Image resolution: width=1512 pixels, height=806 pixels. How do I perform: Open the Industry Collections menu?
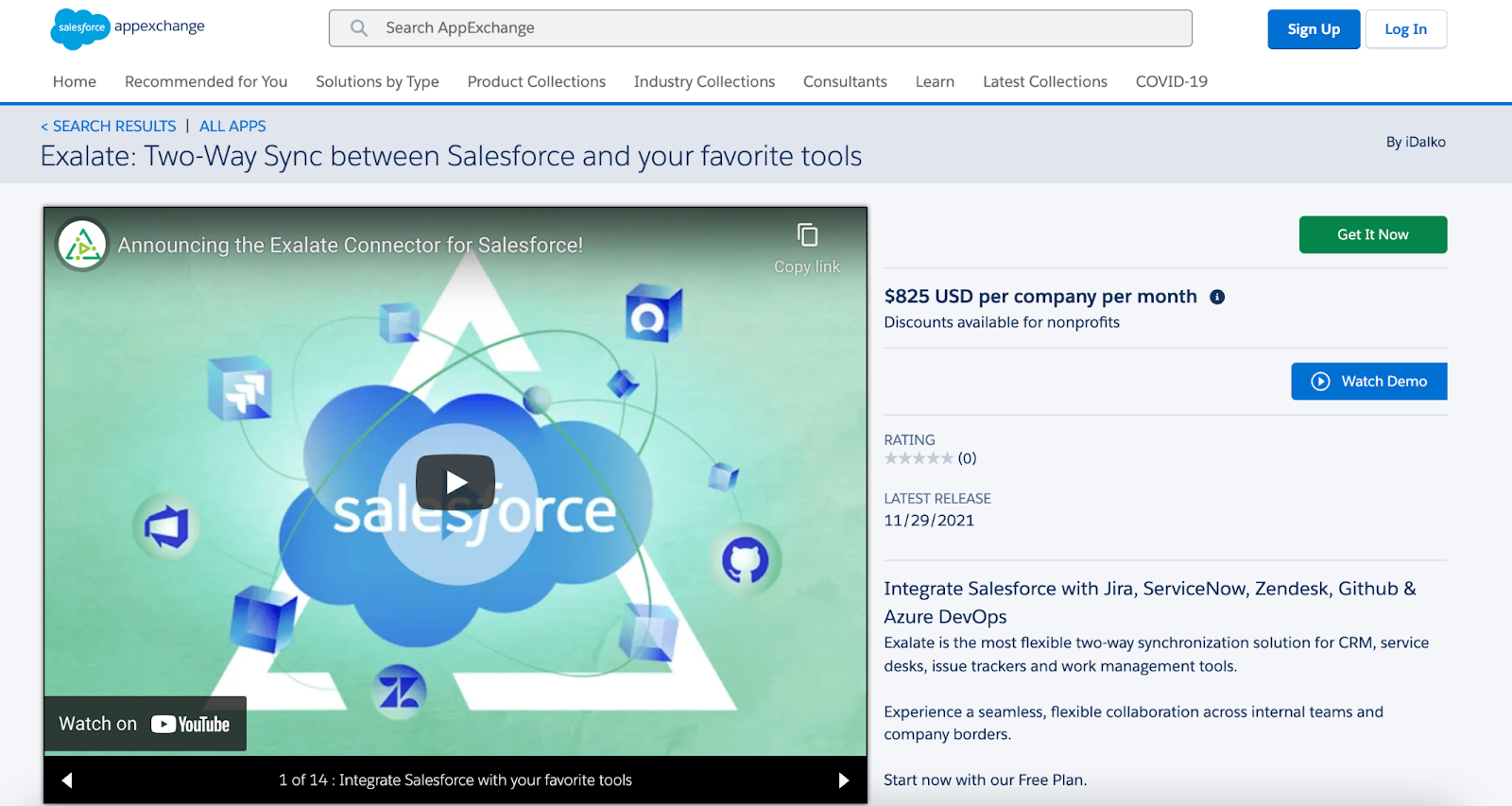(x=704, y=82)
